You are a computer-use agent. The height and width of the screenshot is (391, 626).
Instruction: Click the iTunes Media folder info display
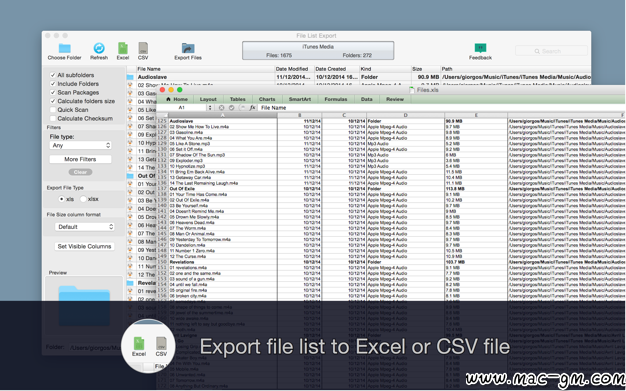point(318,51)
